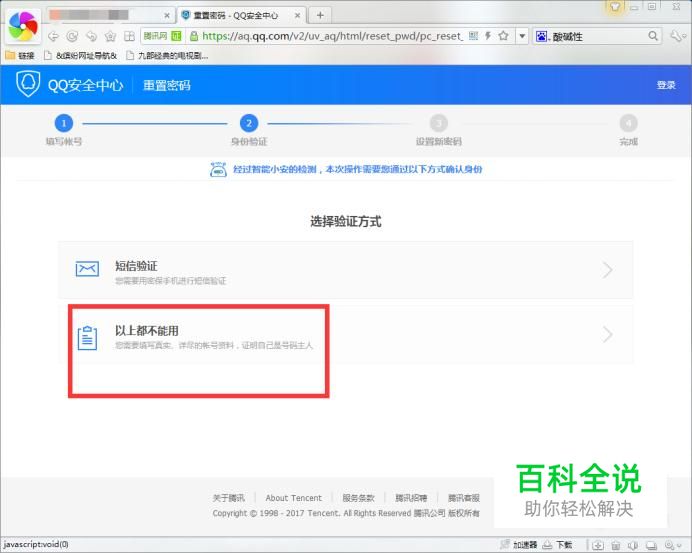Viewport: 692px width, 553px height.
Task: Click the QR code icon in address bar
Action: click(473, 36)
